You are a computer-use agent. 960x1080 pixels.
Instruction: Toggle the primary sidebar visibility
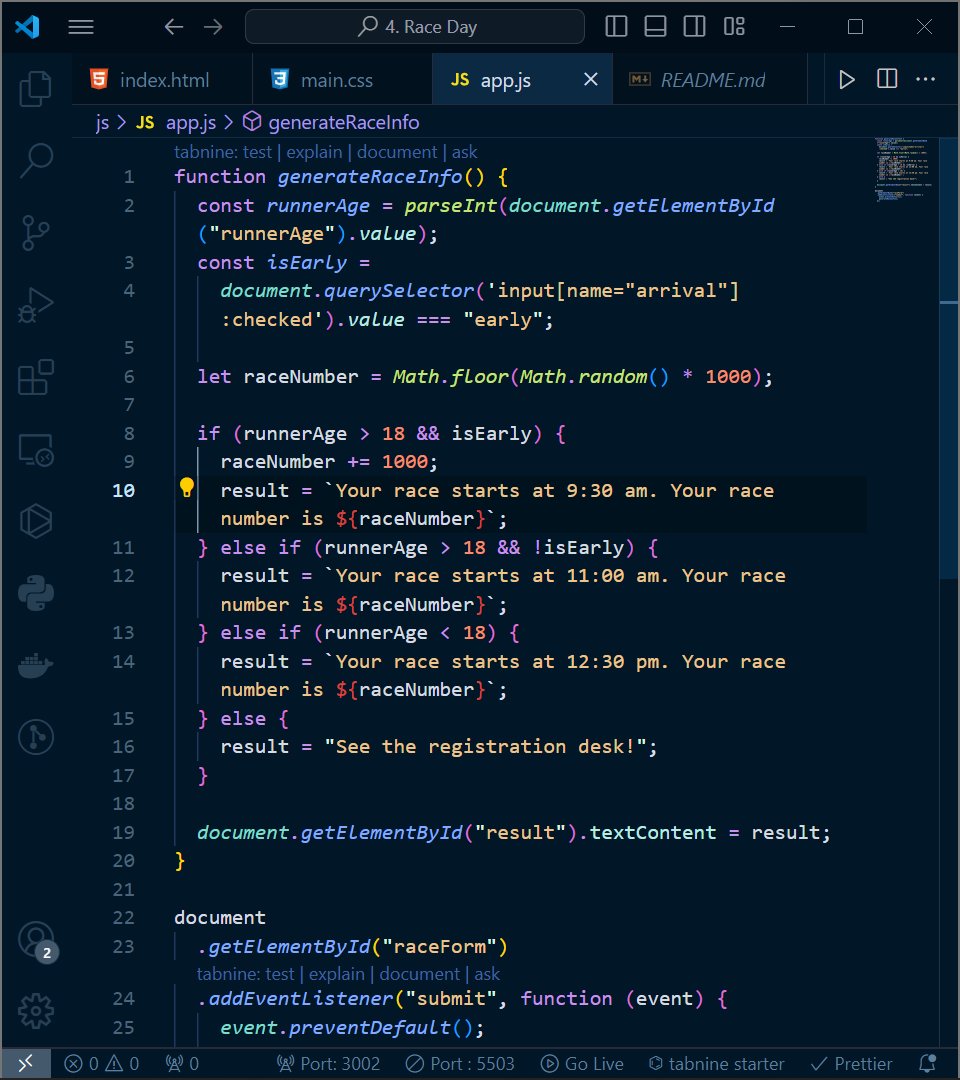[x=616, y=26]
